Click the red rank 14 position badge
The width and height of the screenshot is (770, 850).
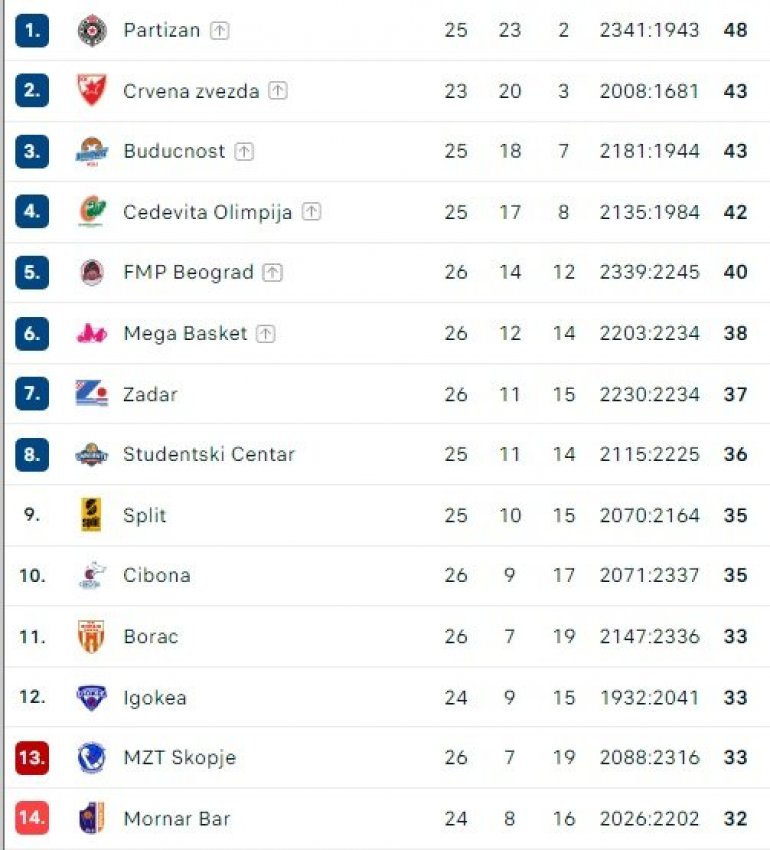32,818
